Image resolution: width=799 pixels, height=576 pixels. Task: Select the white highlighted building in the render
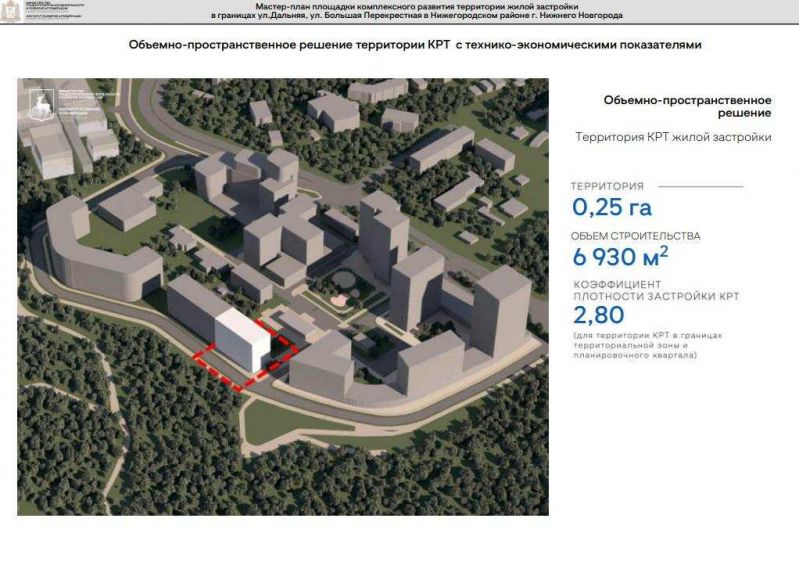[x=243, y=342]
